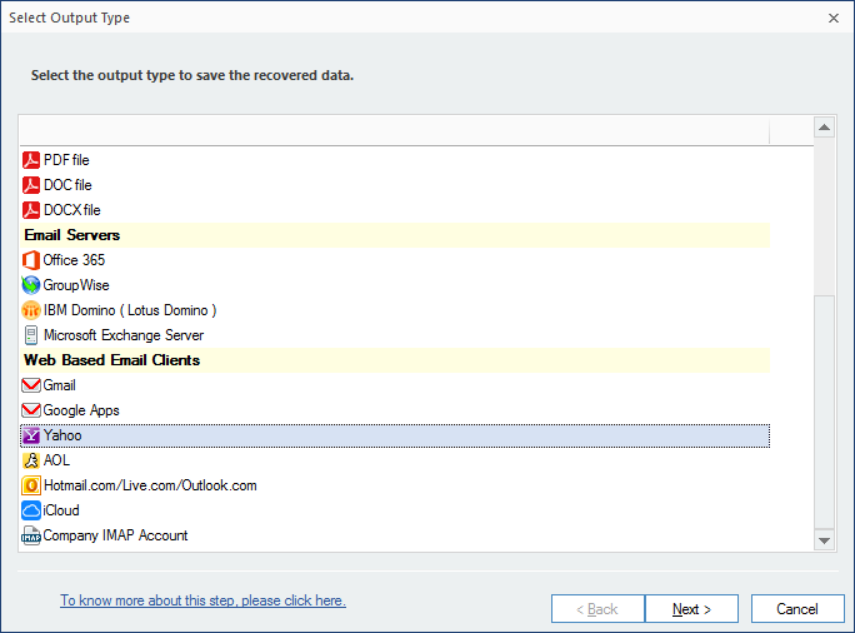Click the DOCX file icon
The height and width of the screenshot is (633, 856).
[x=31, y=210]
